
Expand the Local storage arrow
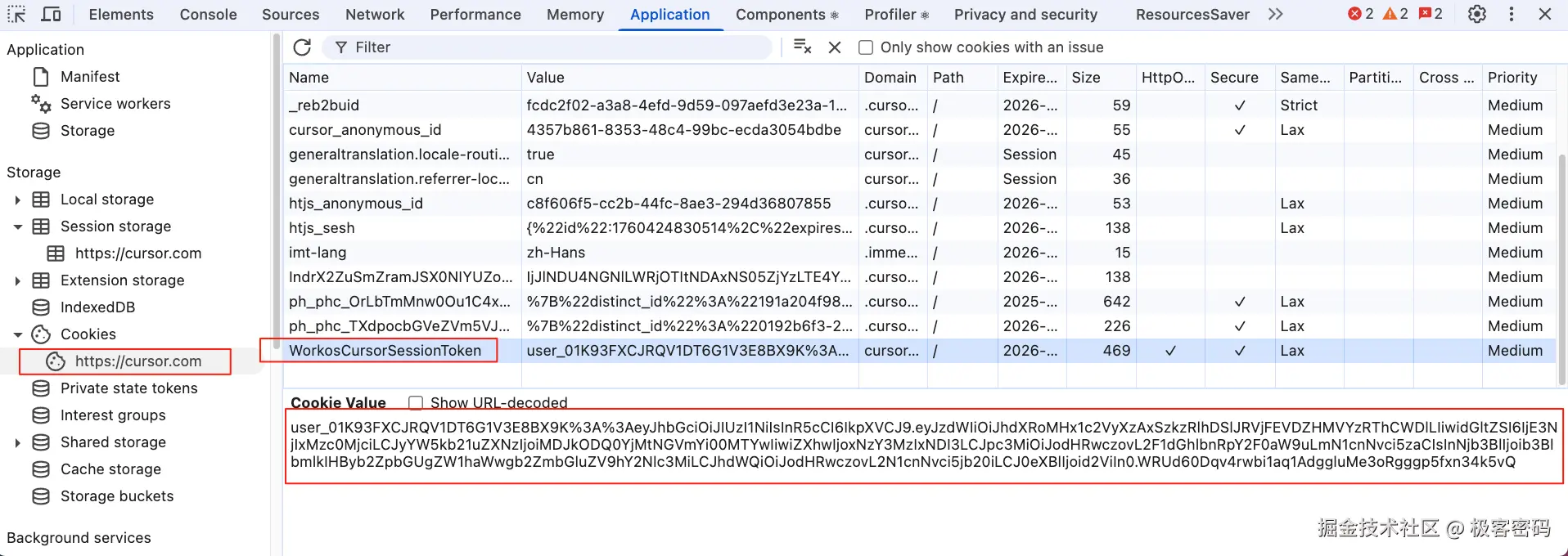click(17, 200)
